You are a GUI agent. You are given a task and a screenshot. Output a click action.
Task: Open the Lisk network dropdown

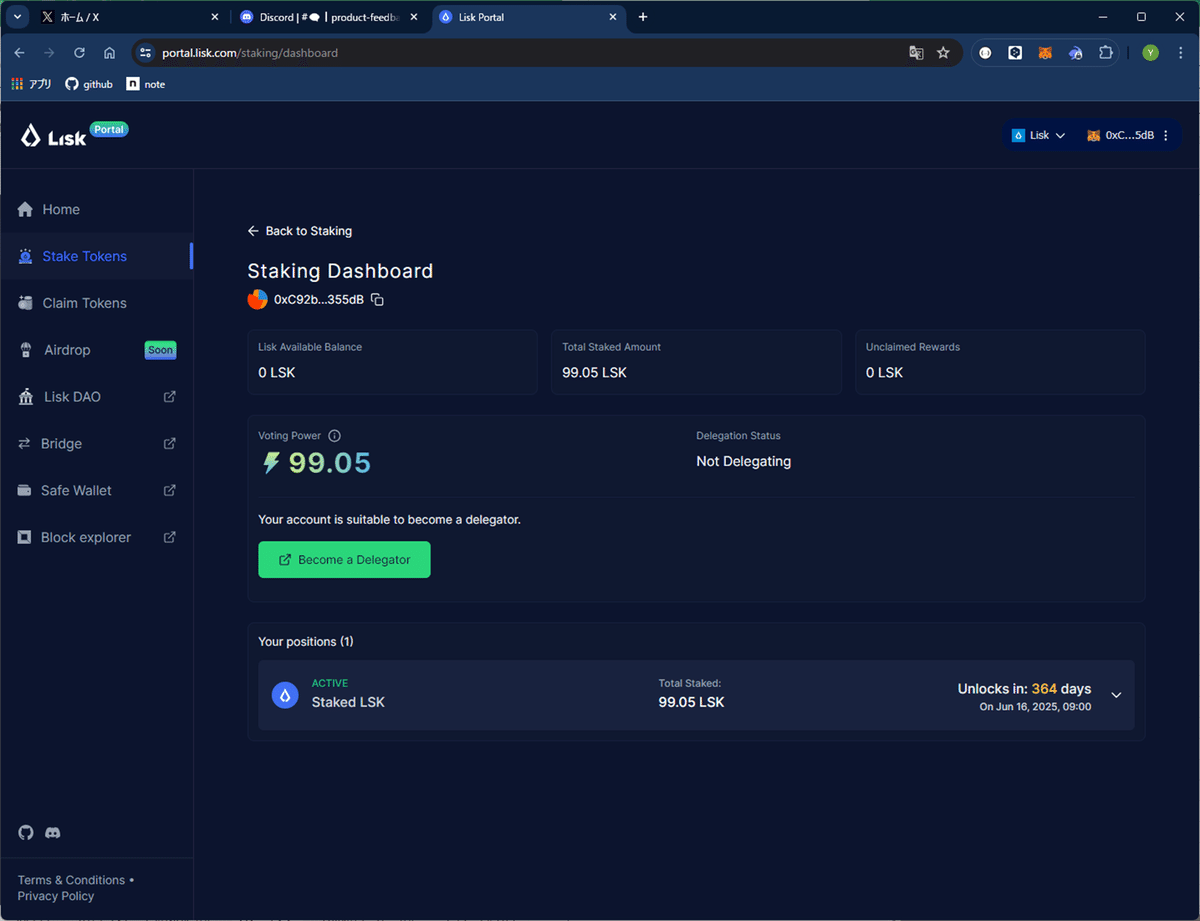tap(1038, 135)
